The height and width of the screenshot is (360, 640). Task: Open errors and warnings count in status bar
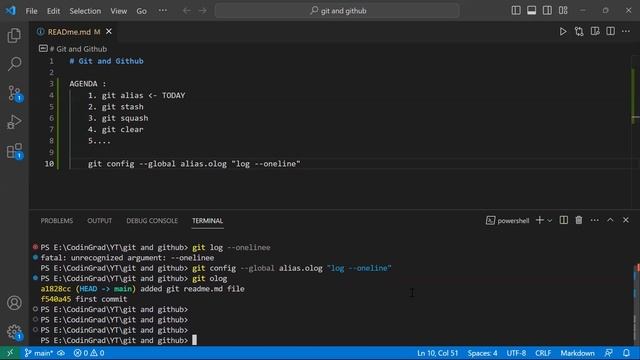tap(89, 353)
